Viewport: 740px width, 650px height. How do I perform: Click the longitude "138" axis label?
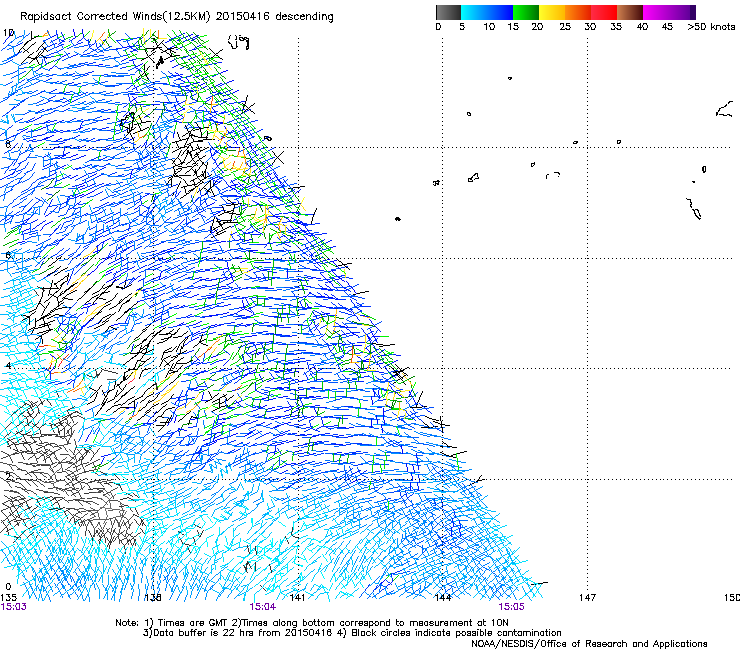[x=153, y=598]
